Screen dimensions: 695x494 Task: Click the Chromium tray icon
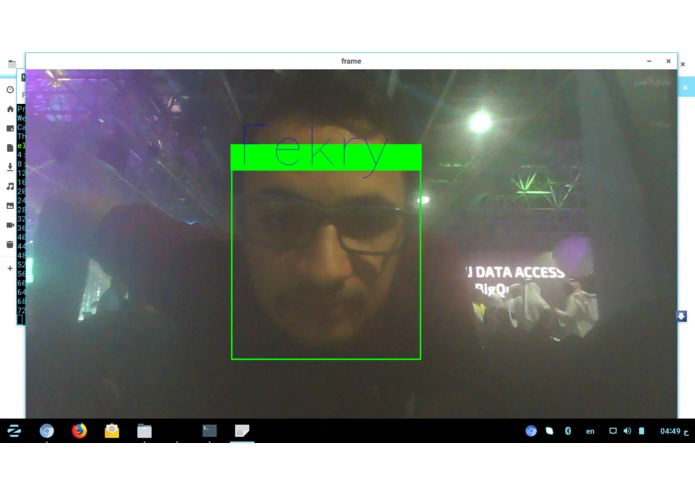[x=531, y=431]
